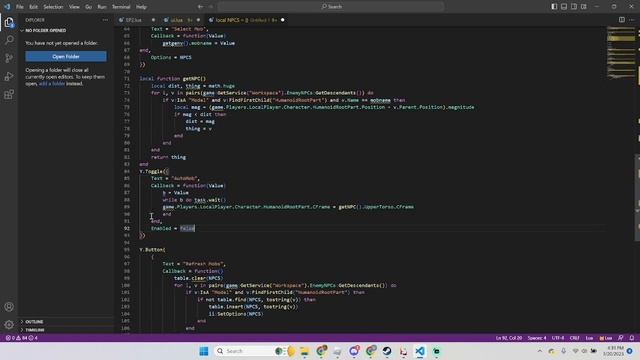Open the Selection menu

click(x=53, y=7)
